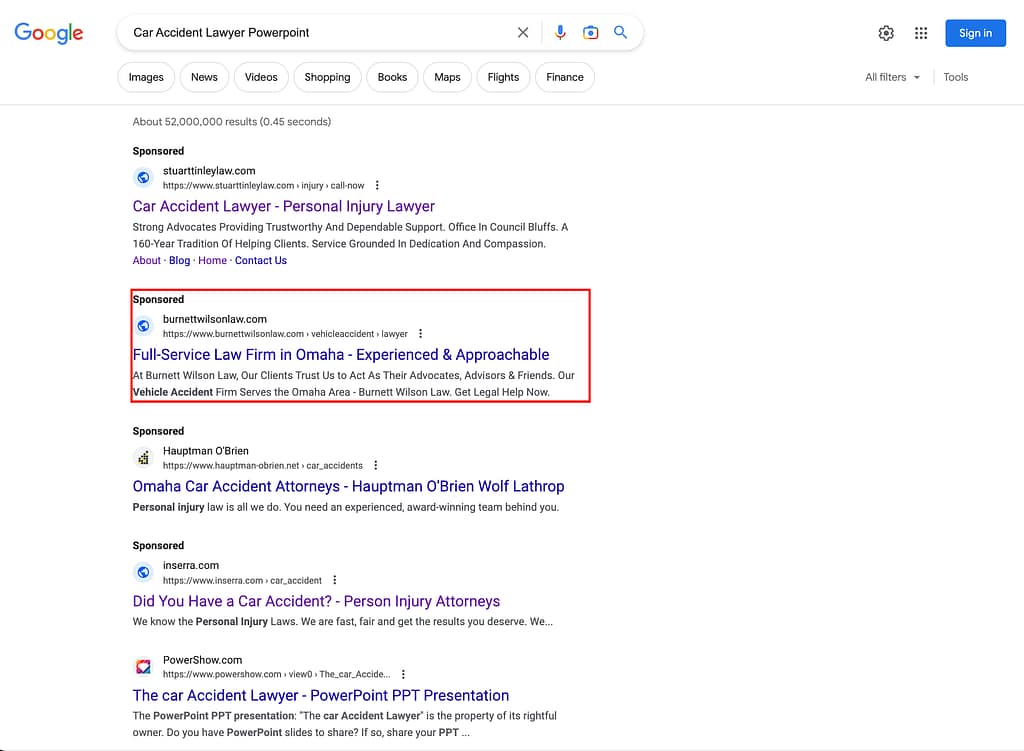Click the burnettwilsonlaw.com vehicleaccident URL
The height and width of the screenshot is (751, 1024).
(x=285, y=334)
